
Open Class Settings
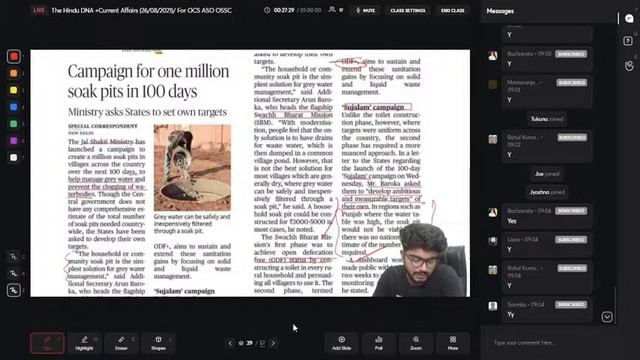click(407, 10)
